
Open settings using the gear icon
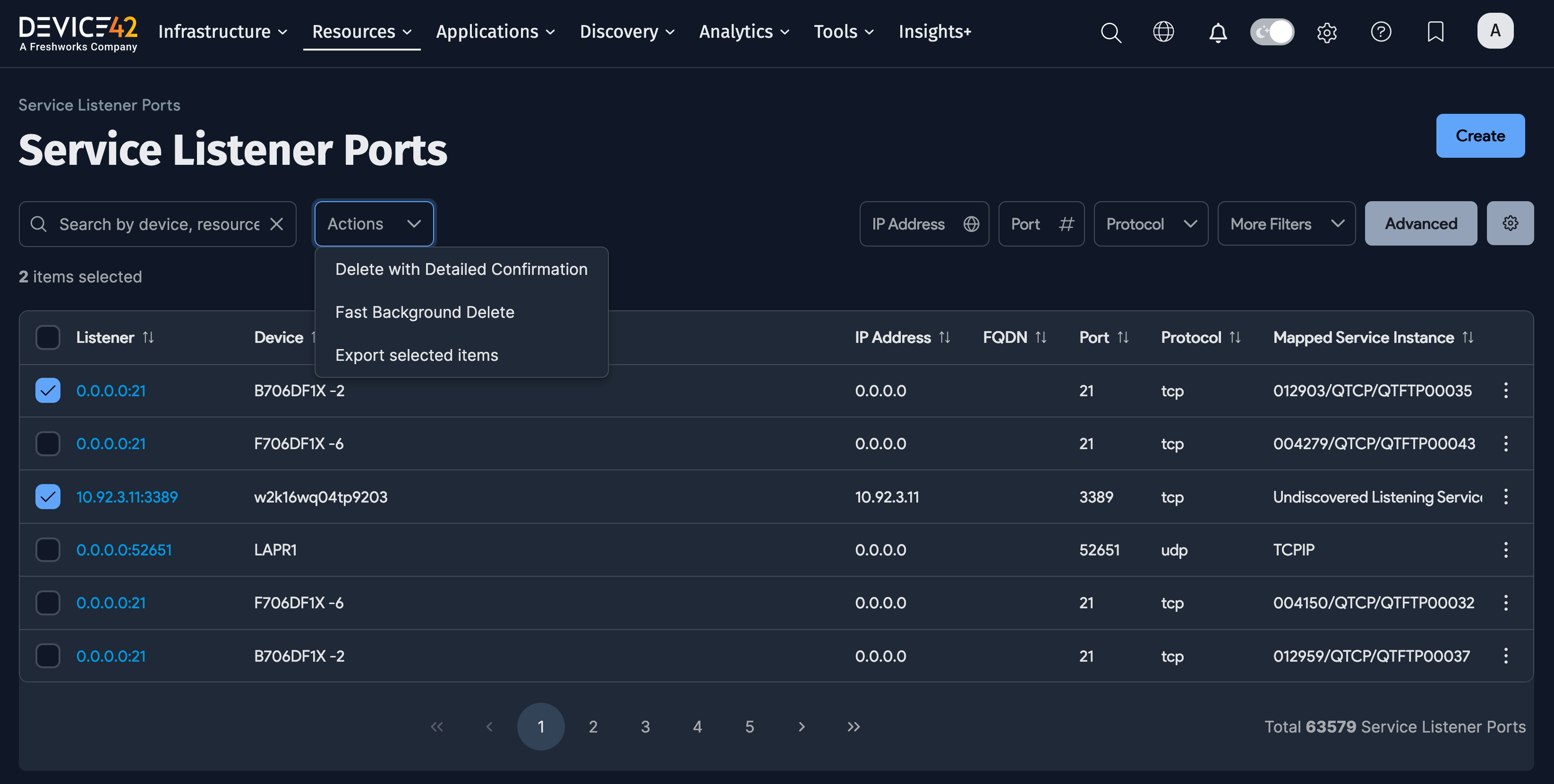coord(1327,33)
